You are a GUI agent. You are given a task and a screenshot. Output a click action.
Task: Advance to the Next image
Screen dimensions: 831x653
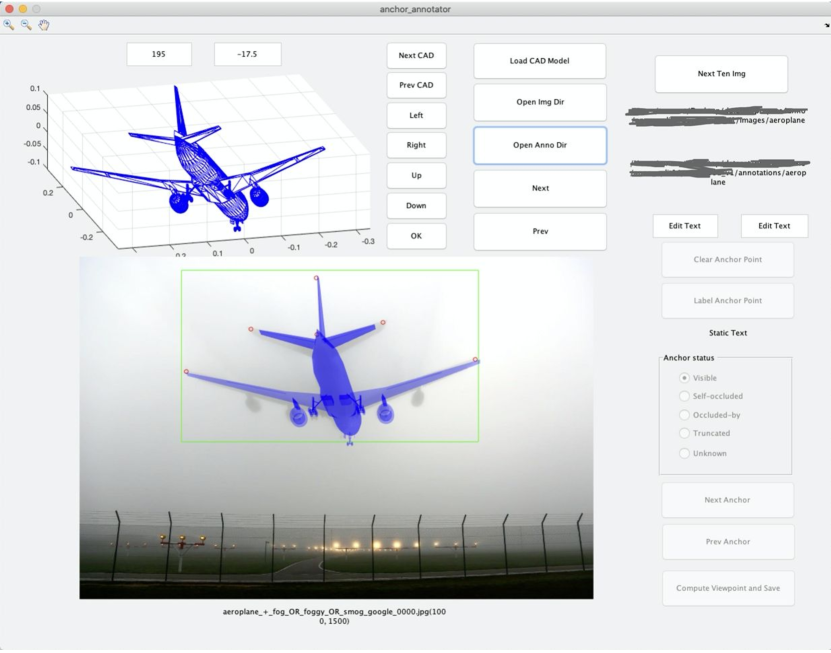[540, 188]
